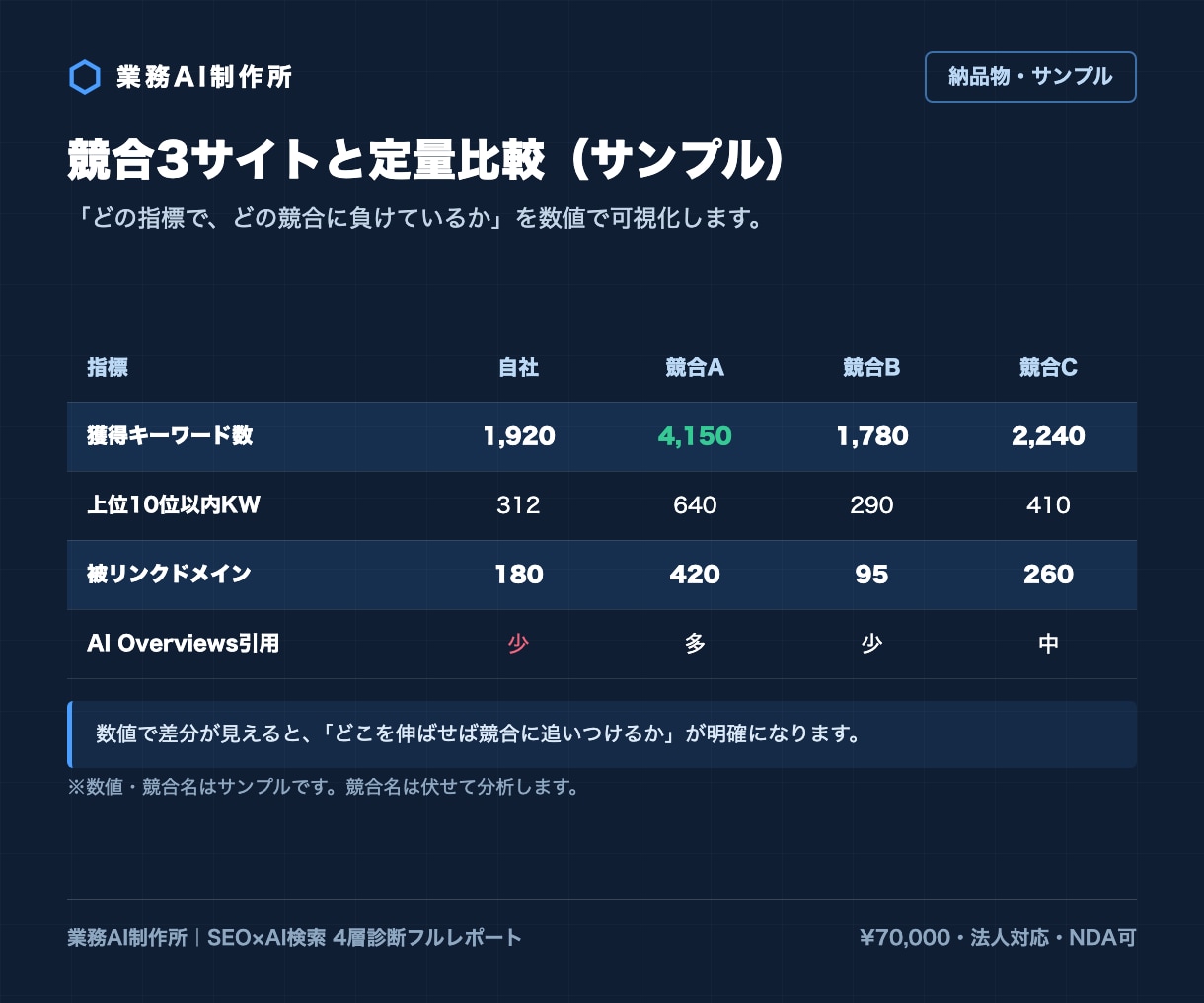
Task: Click the green value 4,150
Action: [x=695, y=436]
